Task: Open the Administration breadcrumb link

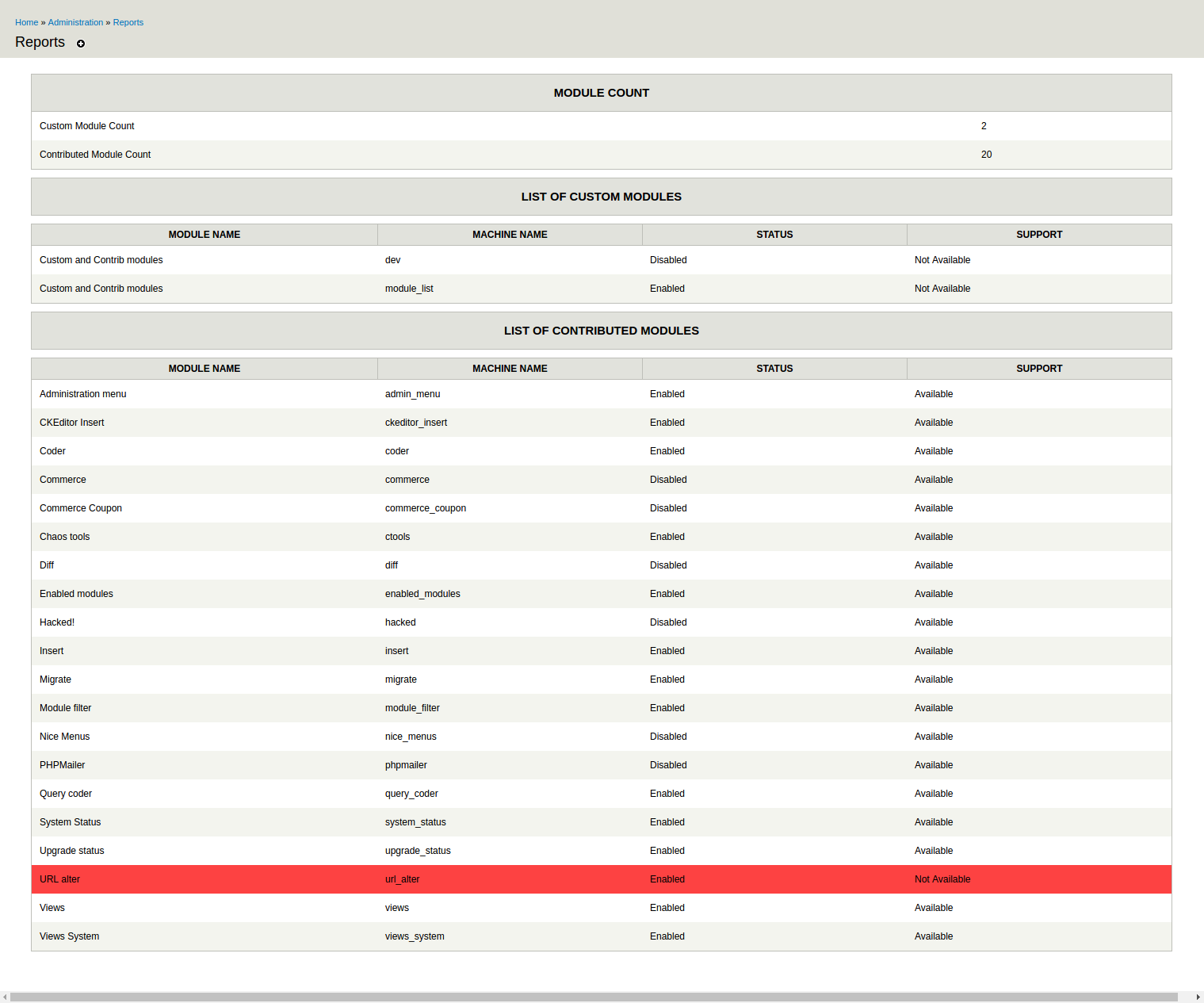Action: 75,22
